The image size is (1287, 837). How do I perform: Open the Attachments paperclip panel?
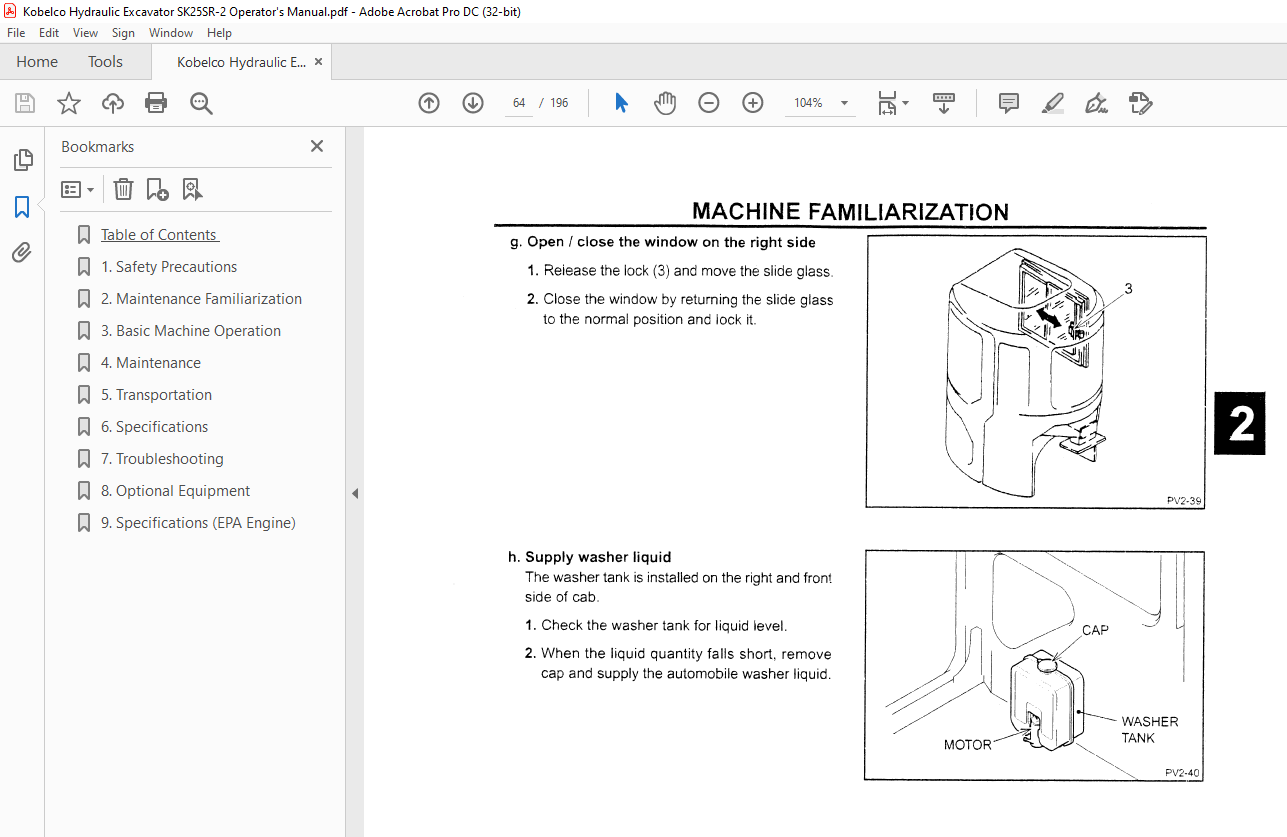(x=22, y=253)
